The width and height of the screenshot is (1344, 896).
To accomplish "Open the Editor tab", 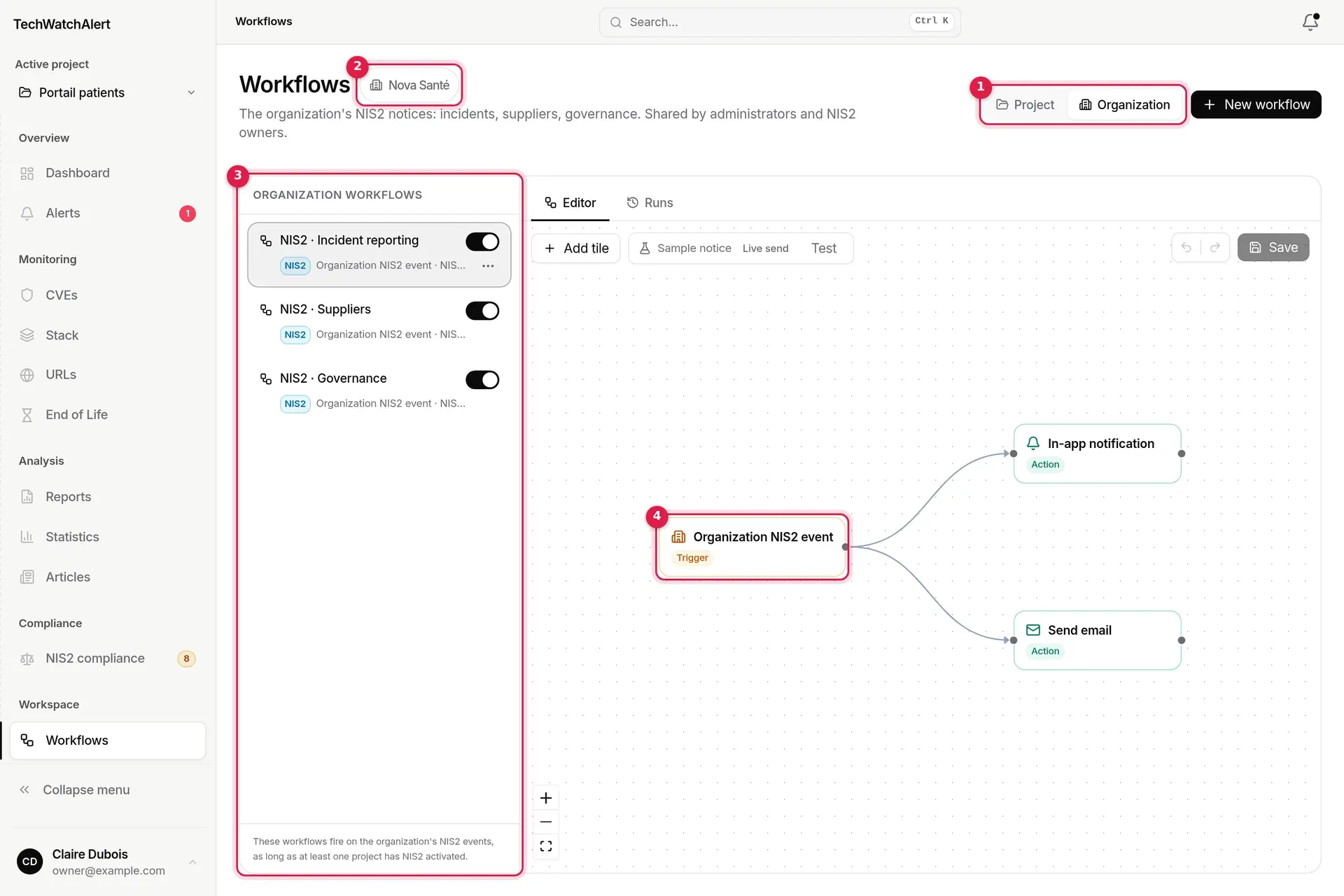I will pos(570,203).
